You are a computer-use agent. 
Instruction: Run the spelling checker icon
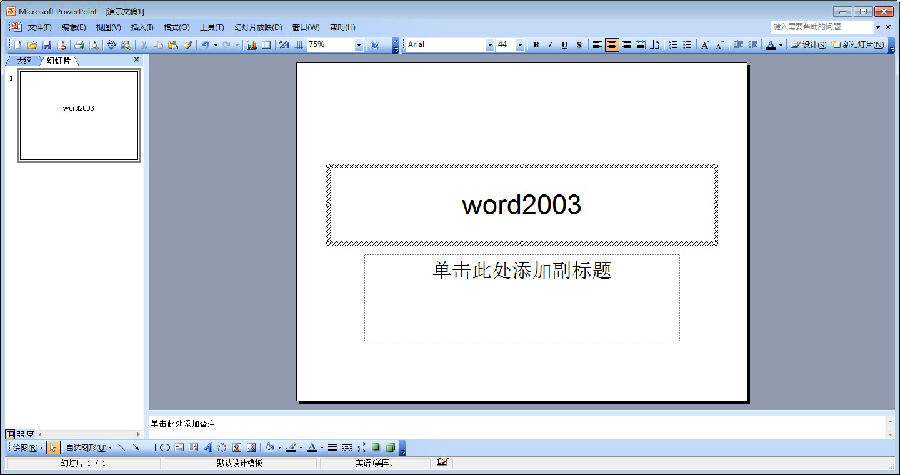[x=111, y=45]
